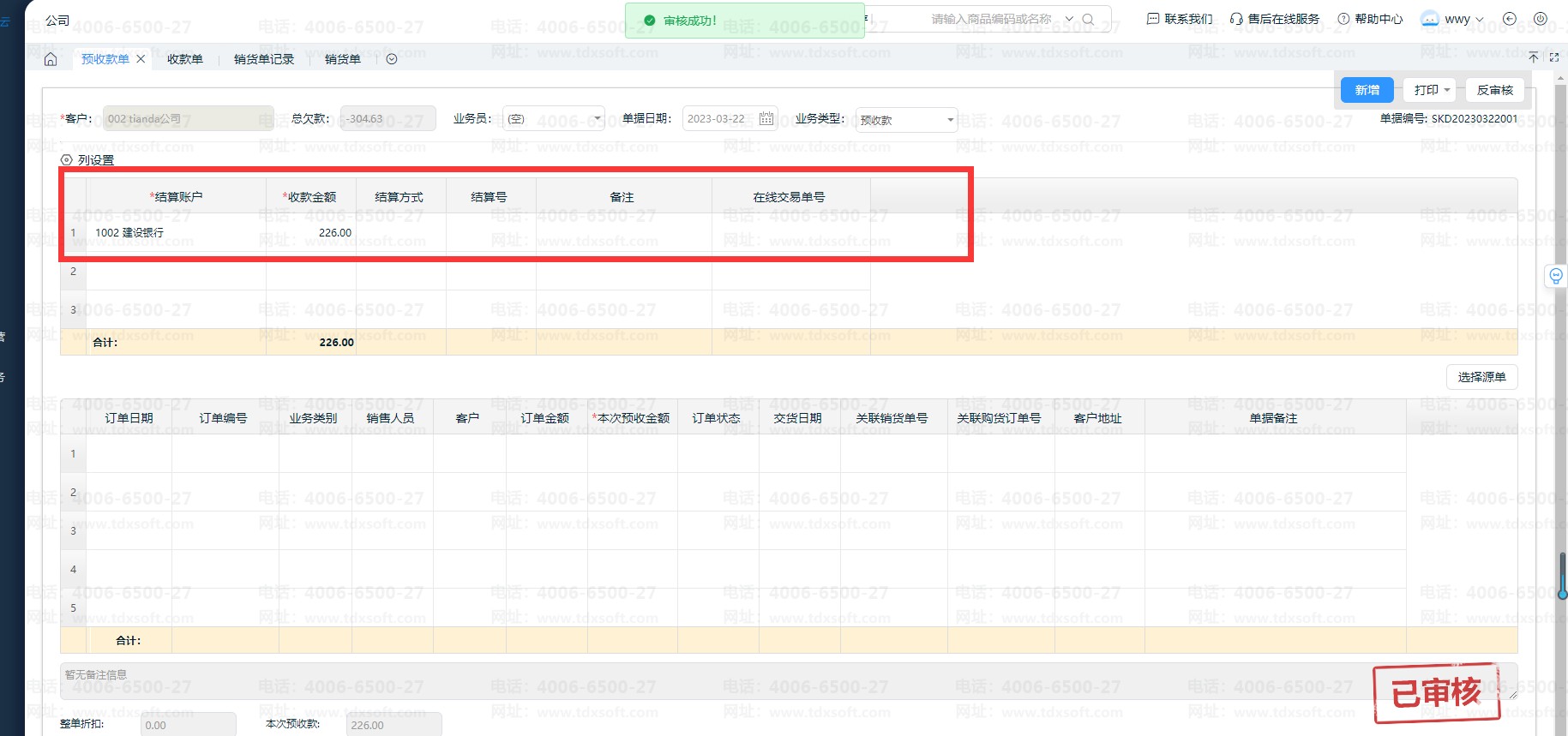
Task: Switch to the 收款单 tab
Action: pyautogui.click(x=185, y=59)
